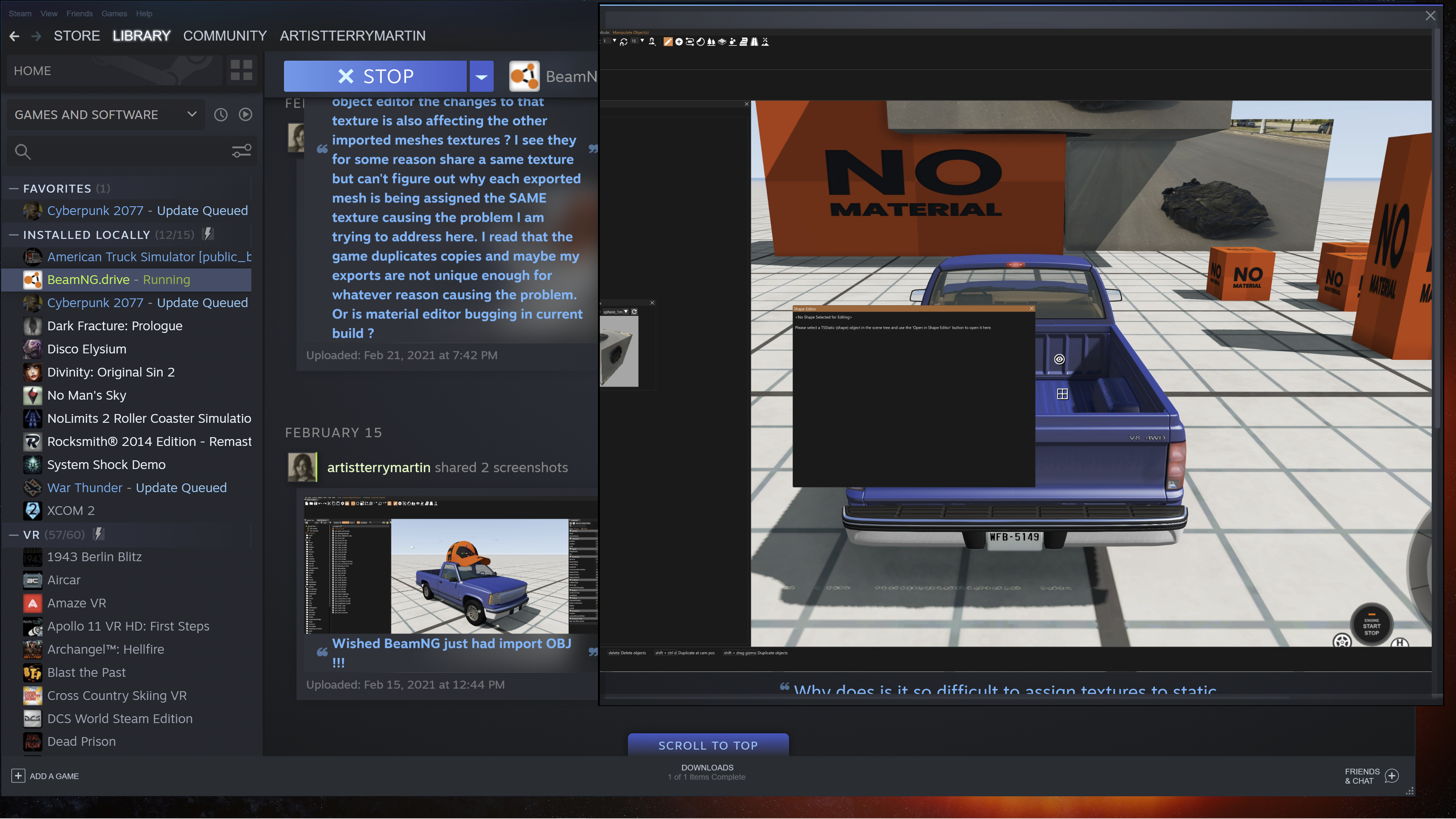The image size is (1456, 819).
Task: Click the road editor tool in the screenshot
Action: coord(754,42)
